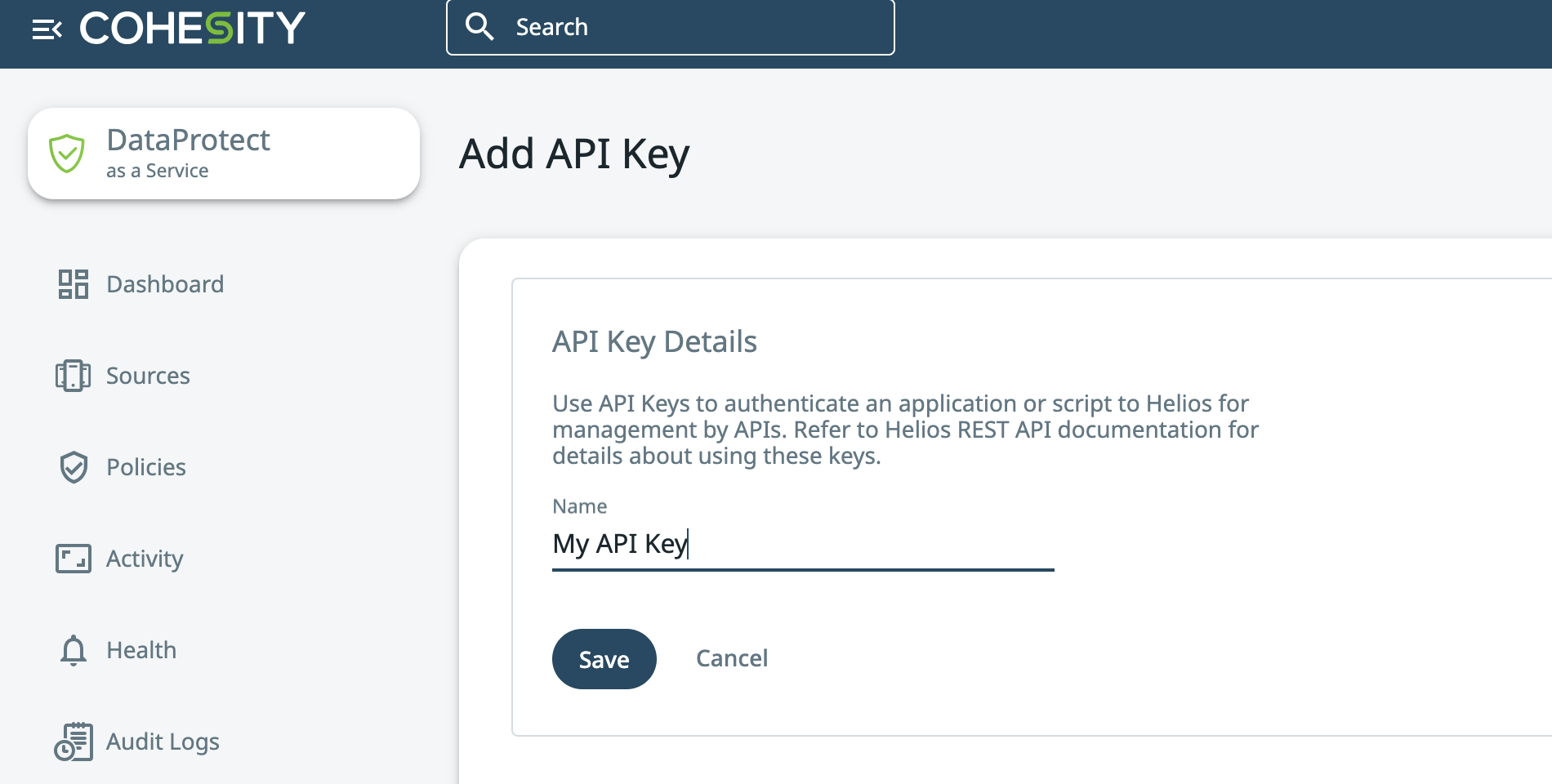The image size is (1552, 784).
Task: Click the Health bell icon
Action: 74,650
